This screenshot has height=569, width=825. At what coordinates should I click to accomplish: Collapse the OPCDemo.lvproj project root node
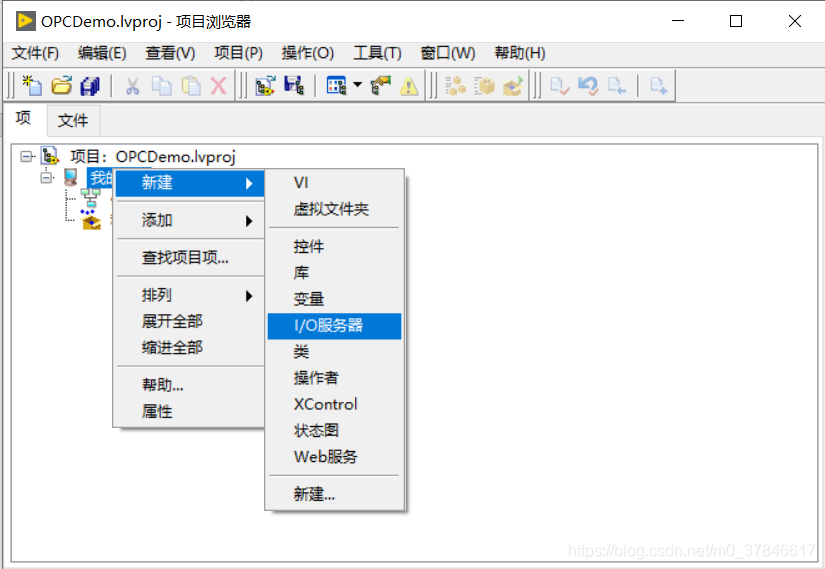tap(26, 156)
